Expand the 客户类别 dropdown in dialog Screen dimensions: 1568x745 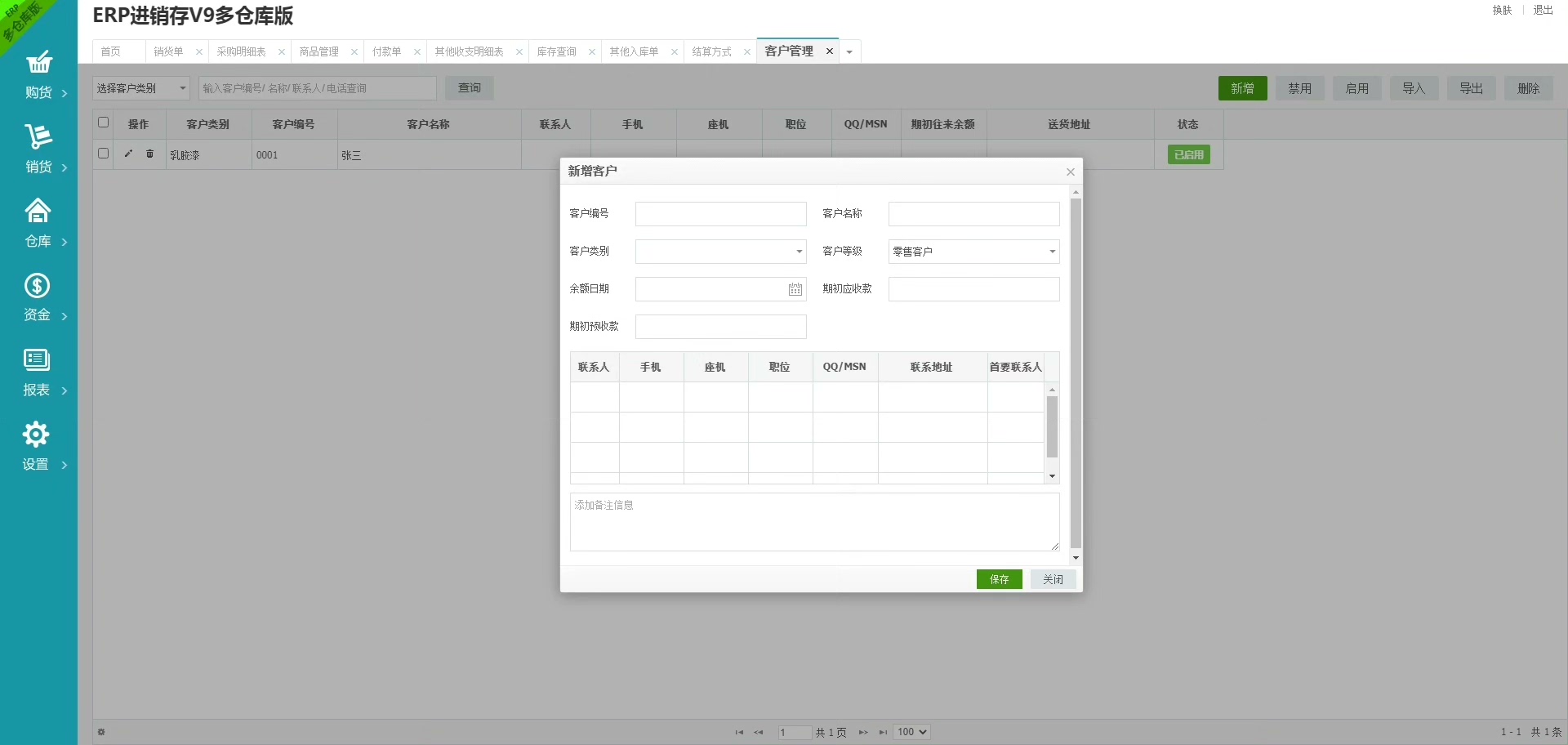pyautogui.click(x=799, y=252)
